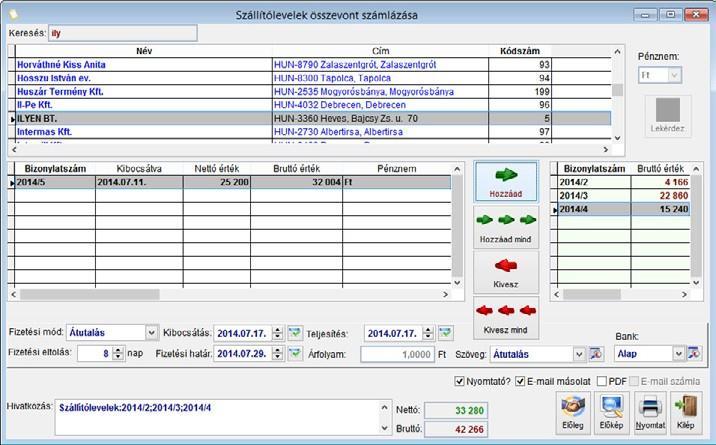Select delivery note 2014/5 in left table
716x445 pixels.
point(233,182)
